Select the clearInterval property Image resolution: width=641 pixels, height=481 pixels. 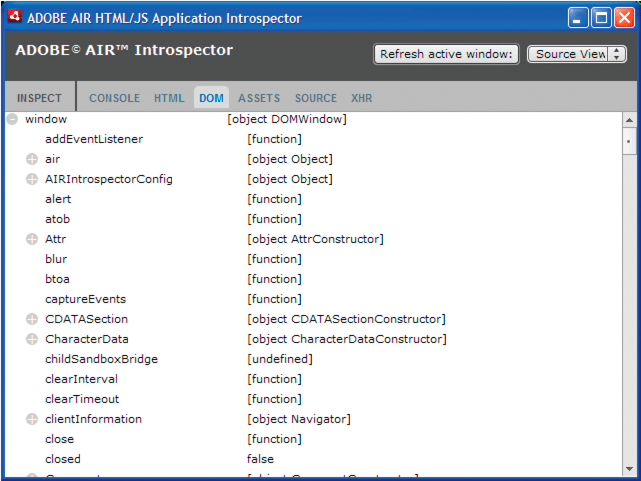pyautogui.click(x=81, y=379)
